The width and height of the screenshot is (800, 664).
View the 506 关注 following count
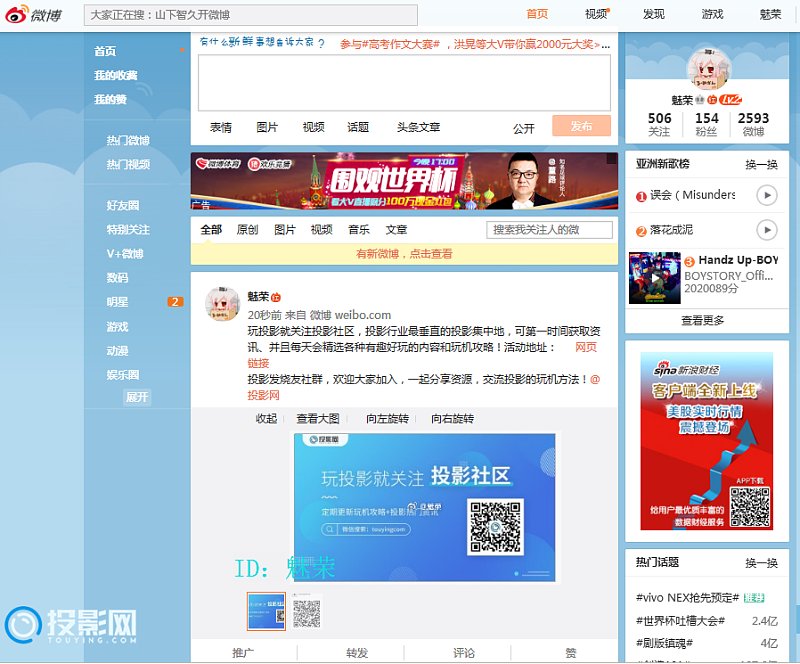point(659,125)
